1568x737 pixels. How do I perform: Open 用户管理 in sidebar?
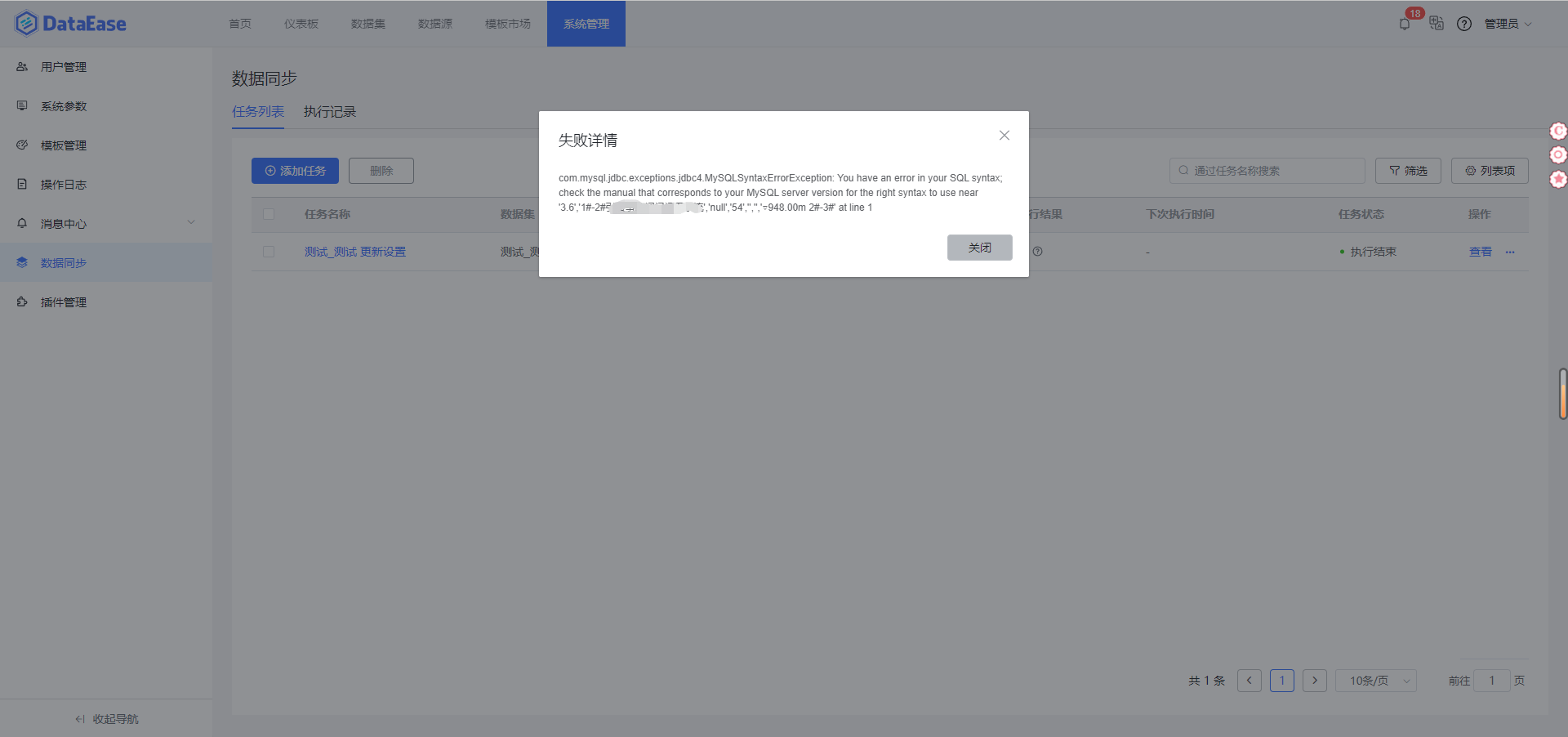(x=106, y=67)
